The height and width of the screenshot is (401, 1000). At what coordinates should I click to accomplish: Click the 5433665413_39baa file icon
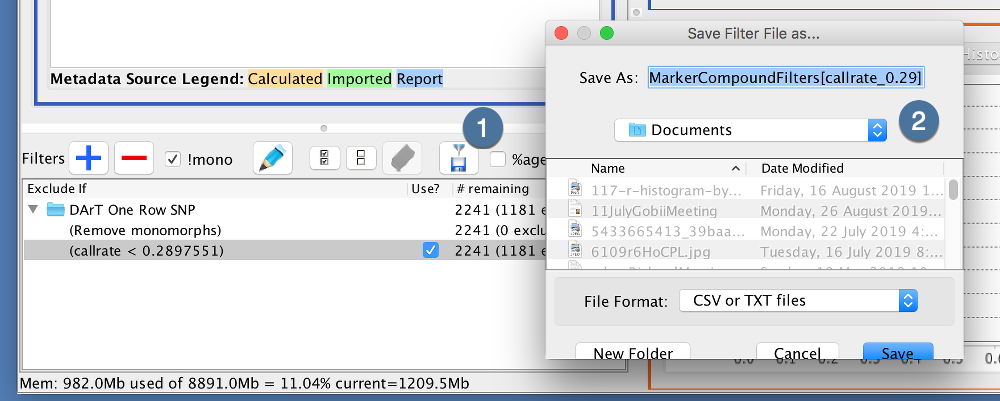click(x=576, y=231)
